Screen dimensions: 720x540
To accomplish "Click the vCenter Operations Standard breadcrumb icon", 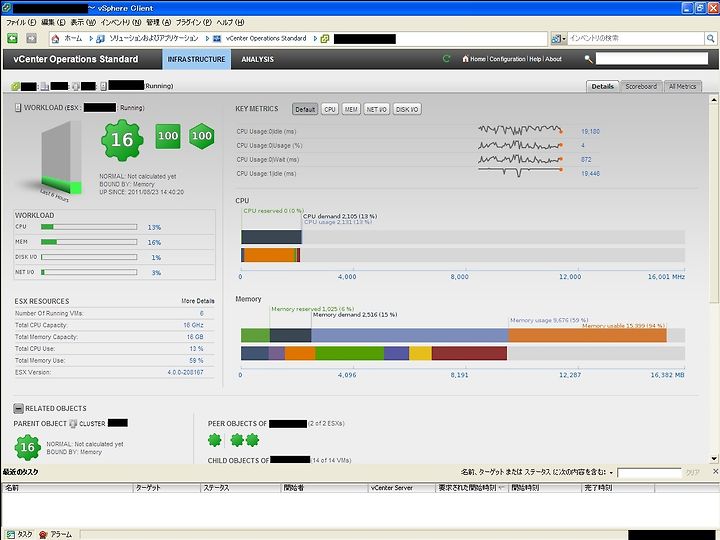I will point(217,39).
